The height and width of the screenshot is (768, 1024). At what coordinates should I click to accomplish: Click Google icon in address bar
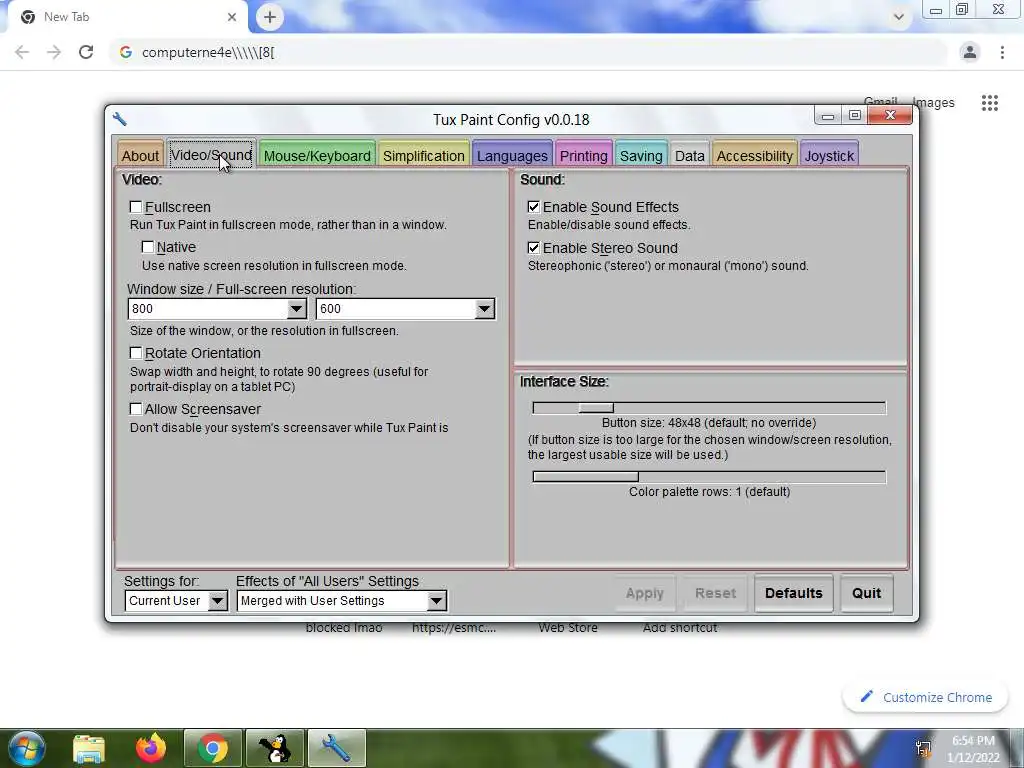pos(126,52)
